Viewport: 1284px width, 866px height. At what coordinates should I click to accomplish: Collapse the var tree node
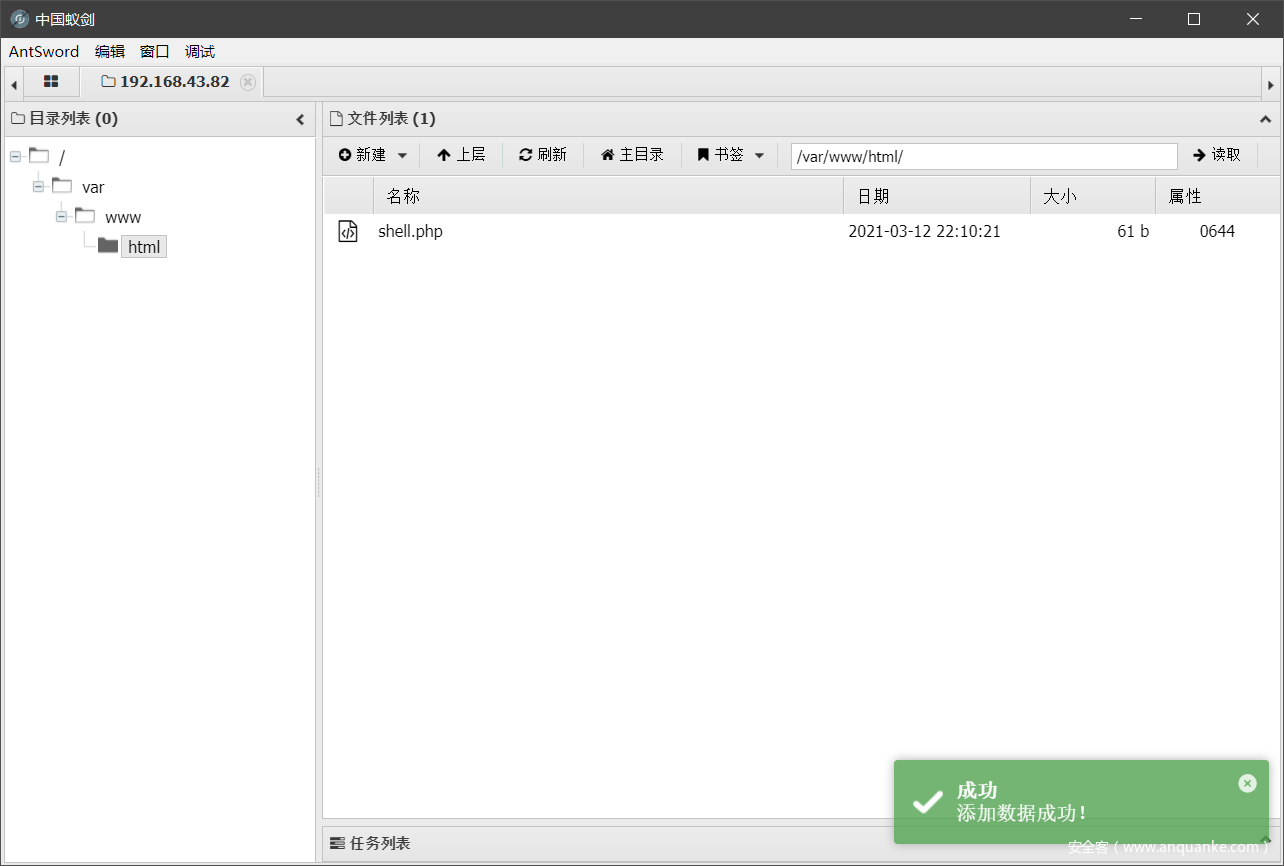pyautogui.click(x=38, y=186)
